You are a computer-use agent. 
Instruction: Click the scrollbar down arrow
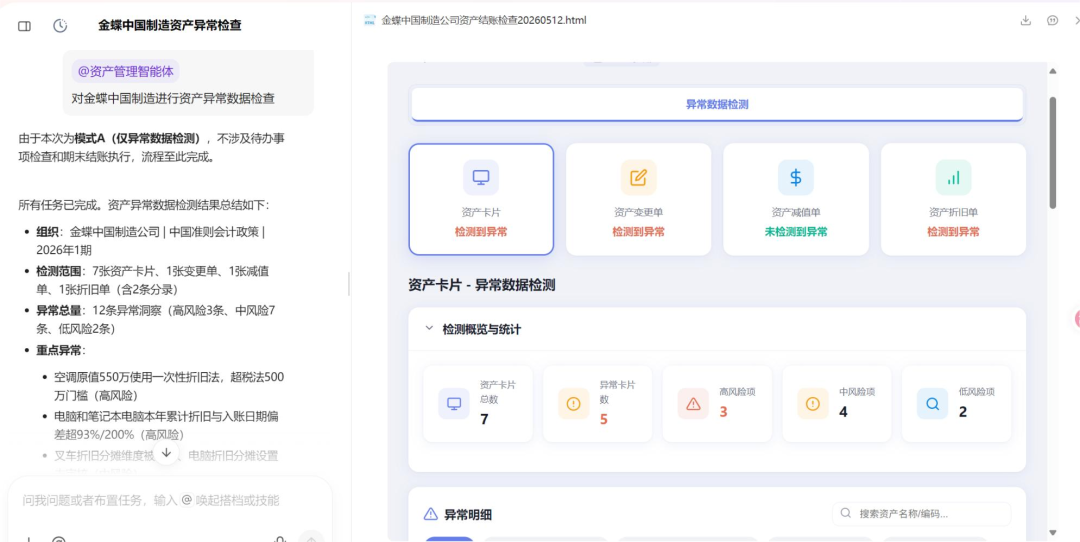[1052, 532]
